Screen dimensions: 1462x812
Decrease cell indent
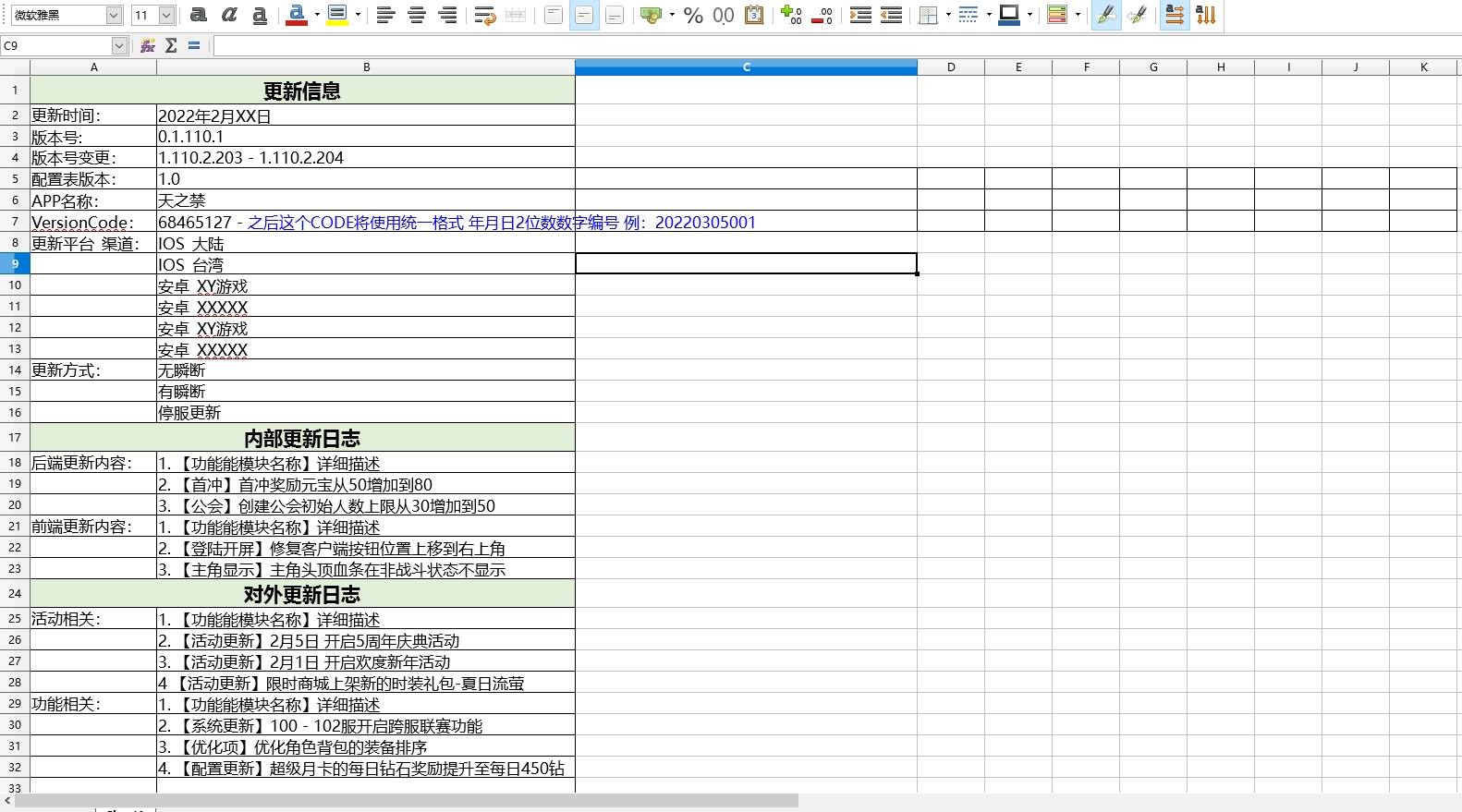(x=891, y=15)
